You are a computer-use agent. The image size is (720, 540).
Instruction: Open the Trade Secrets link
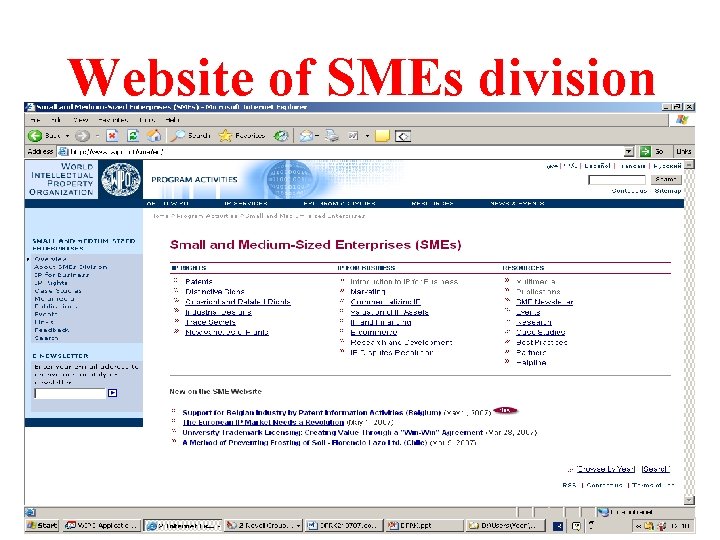coord(210,322)
